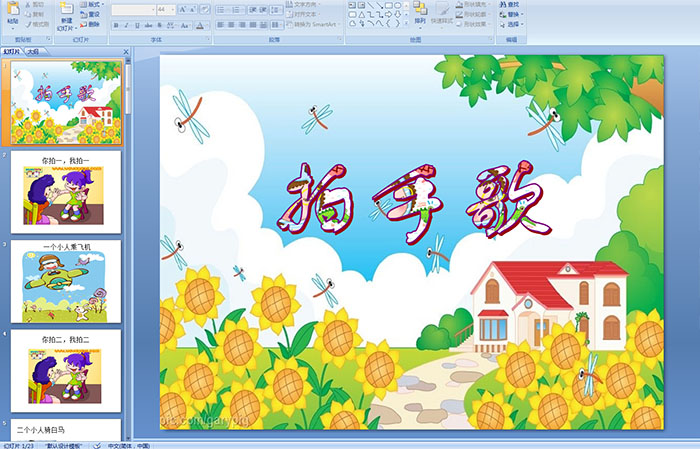
Task: Click the Replace (替换) button
Action: pyautogui.click(x=511, y=14)
